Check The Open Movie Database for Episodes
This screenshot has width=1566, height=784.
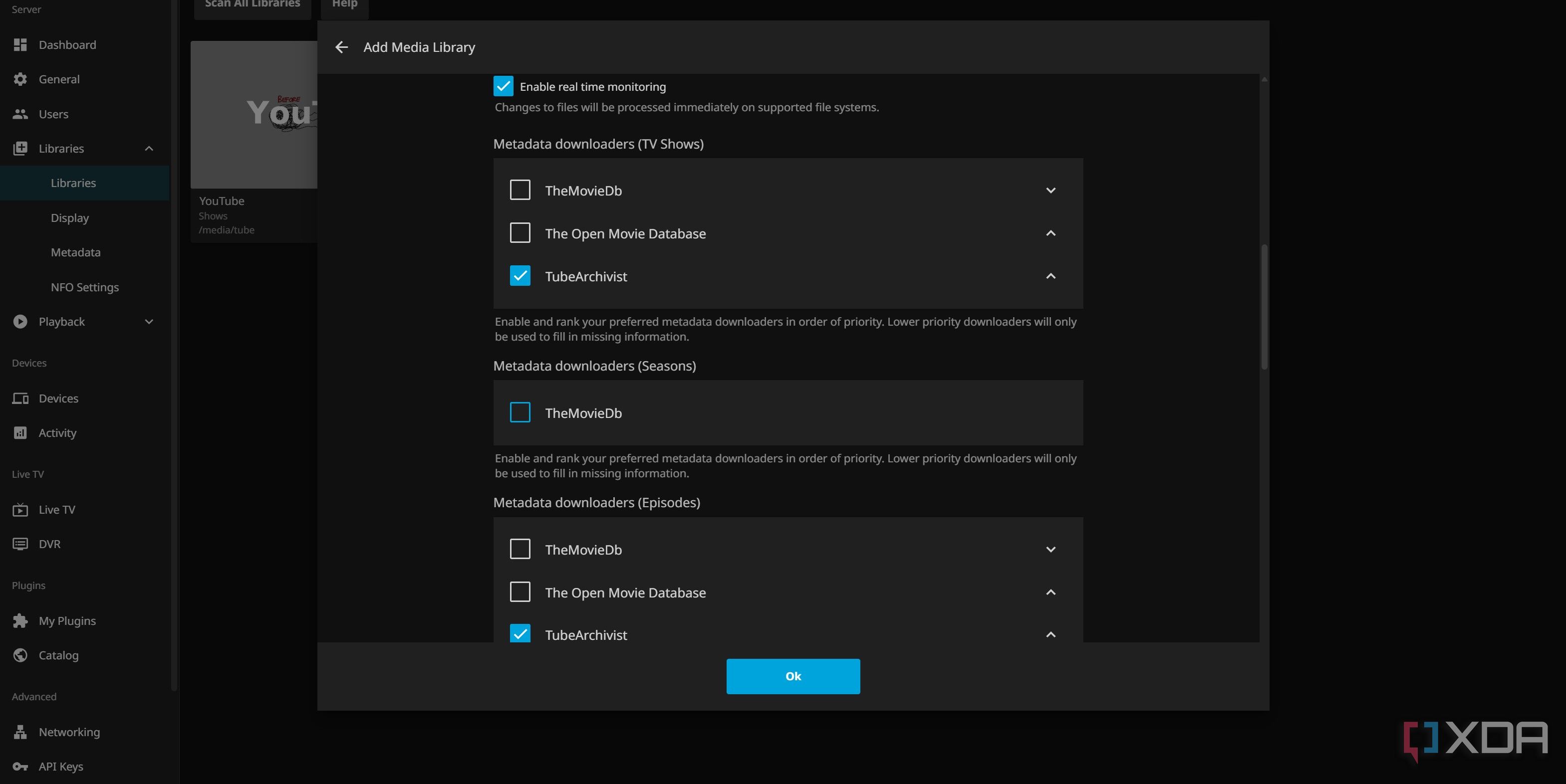coord(520,592)
